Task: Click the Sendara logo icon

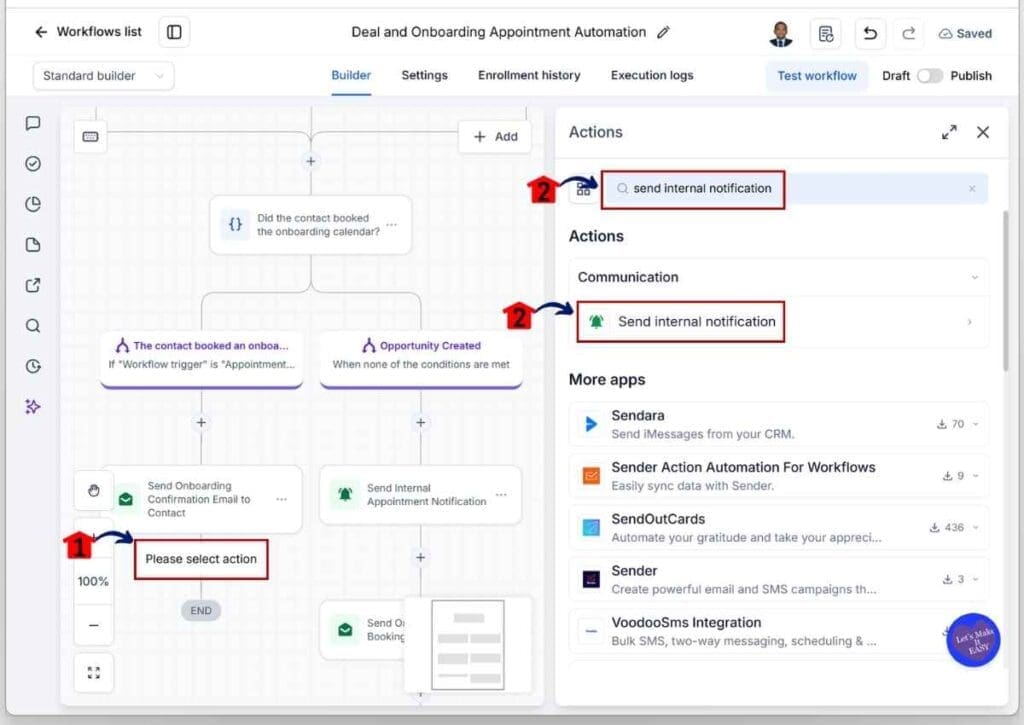Action: [x=591, y=425]
